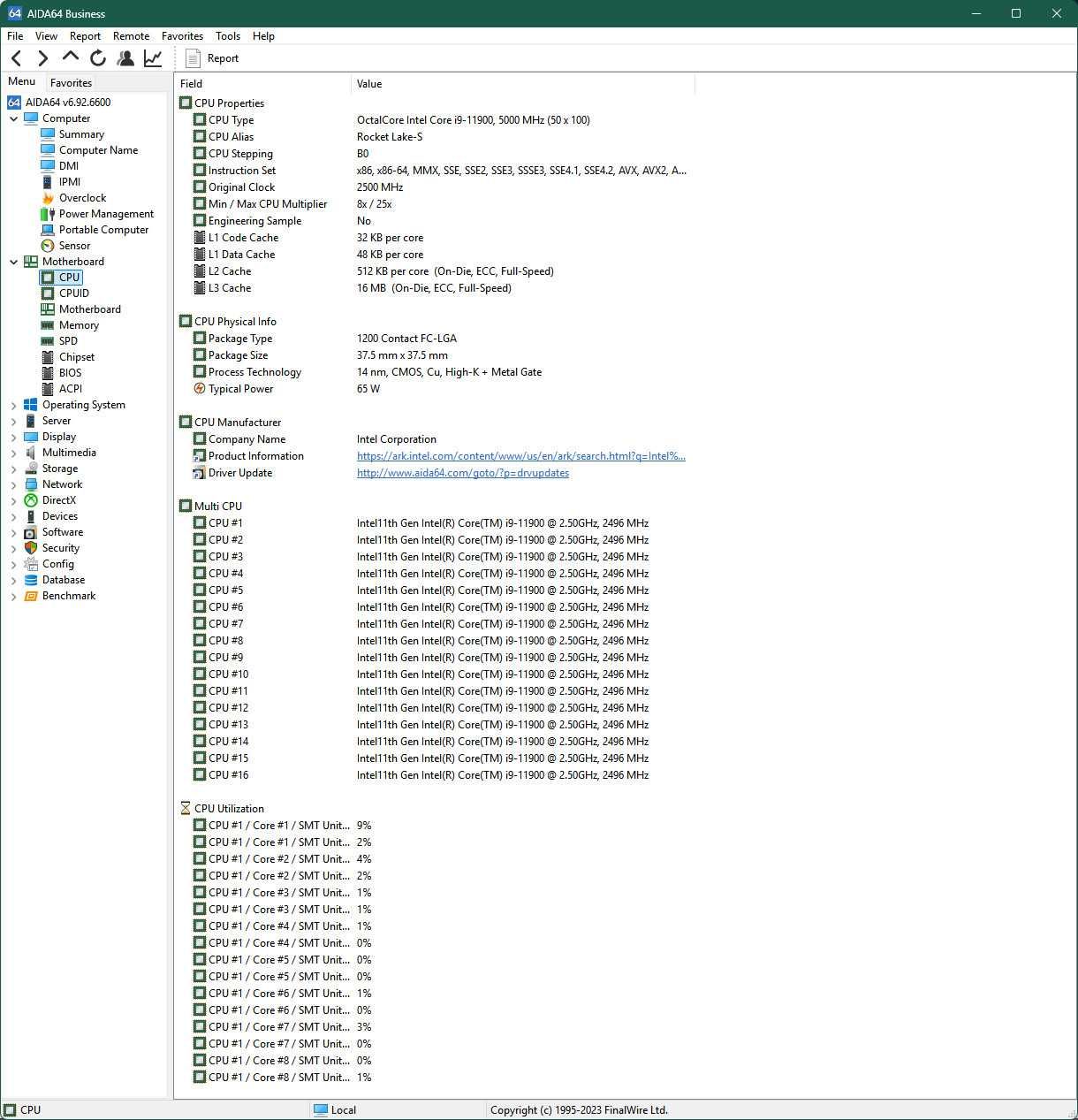Open Overclock flame icon item

point(48,198)
